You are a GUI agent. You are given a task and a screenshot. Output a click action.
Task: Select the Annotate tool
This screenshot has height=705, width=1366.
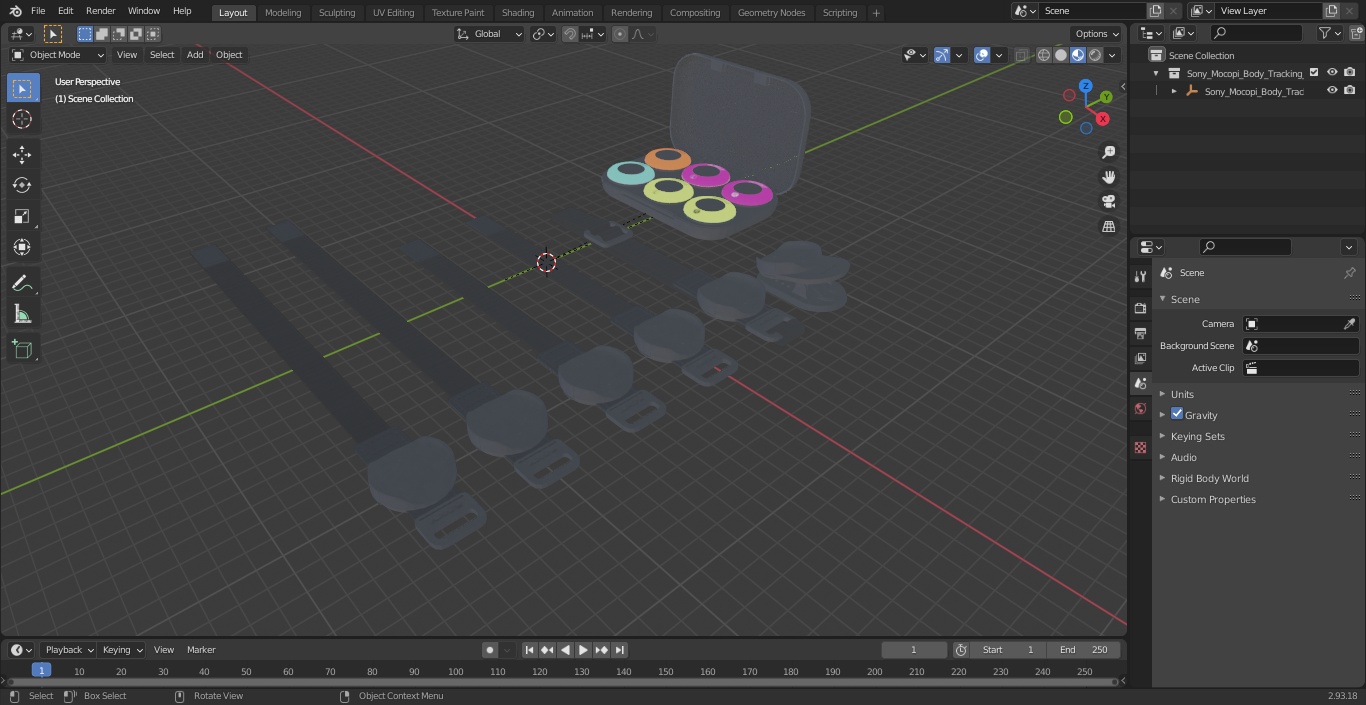click(x=22, y=284)
